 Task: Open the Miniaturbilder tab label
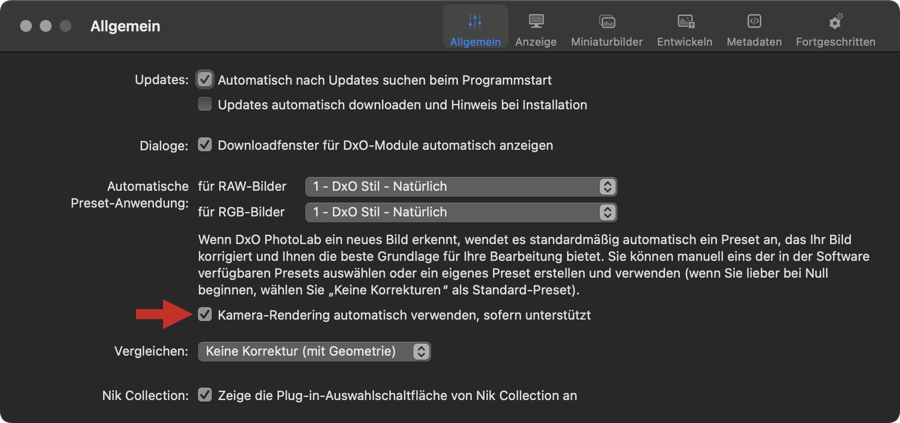point(607,42)
